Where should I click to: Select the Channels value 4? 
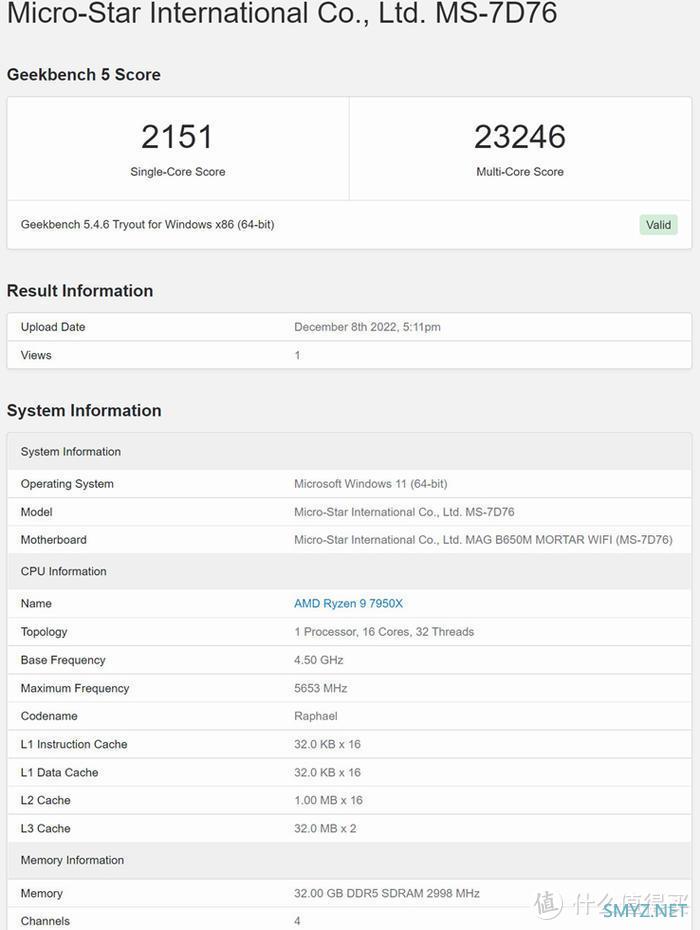pos(297,921)
